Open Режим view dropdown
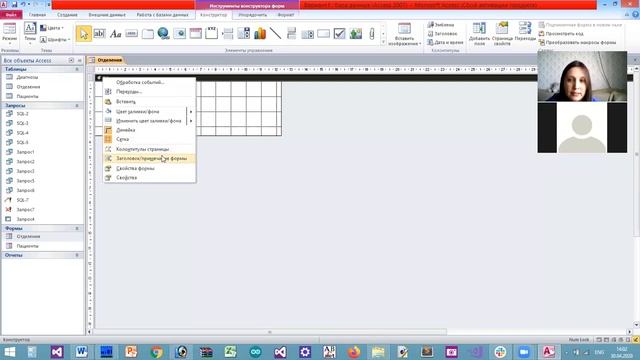 10,34
